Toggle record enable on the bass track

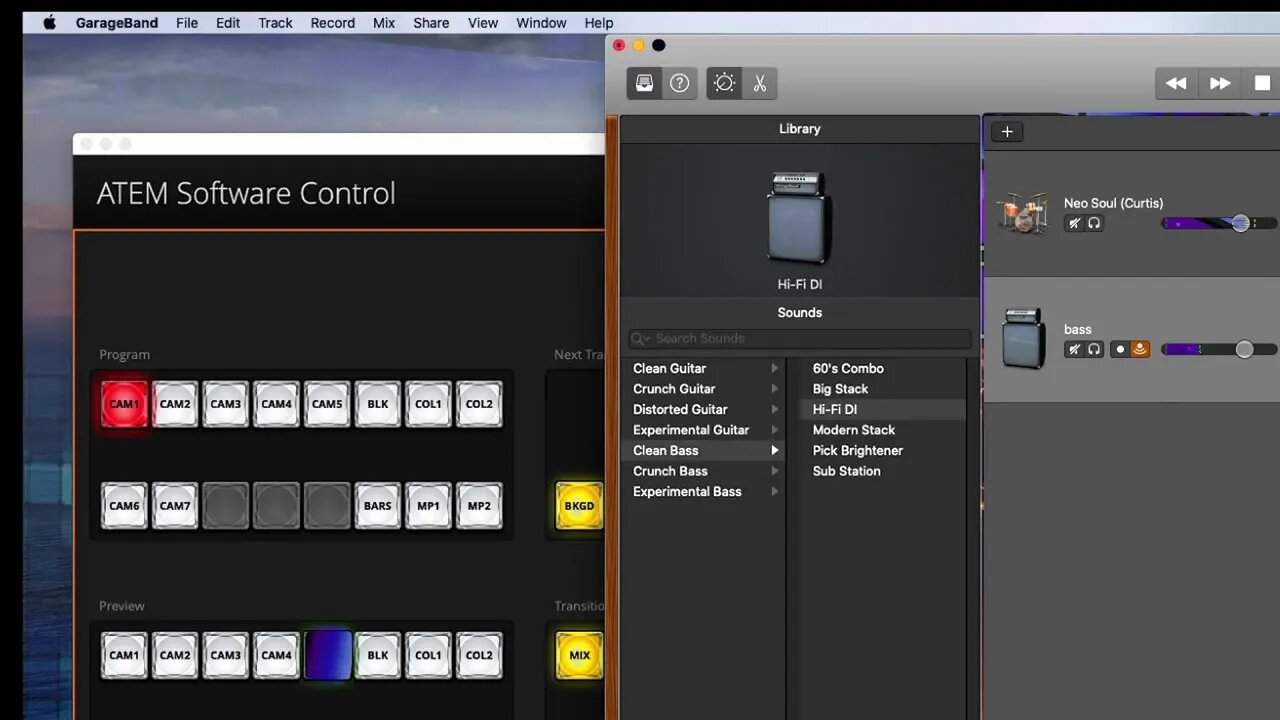tap(1120, 349)
